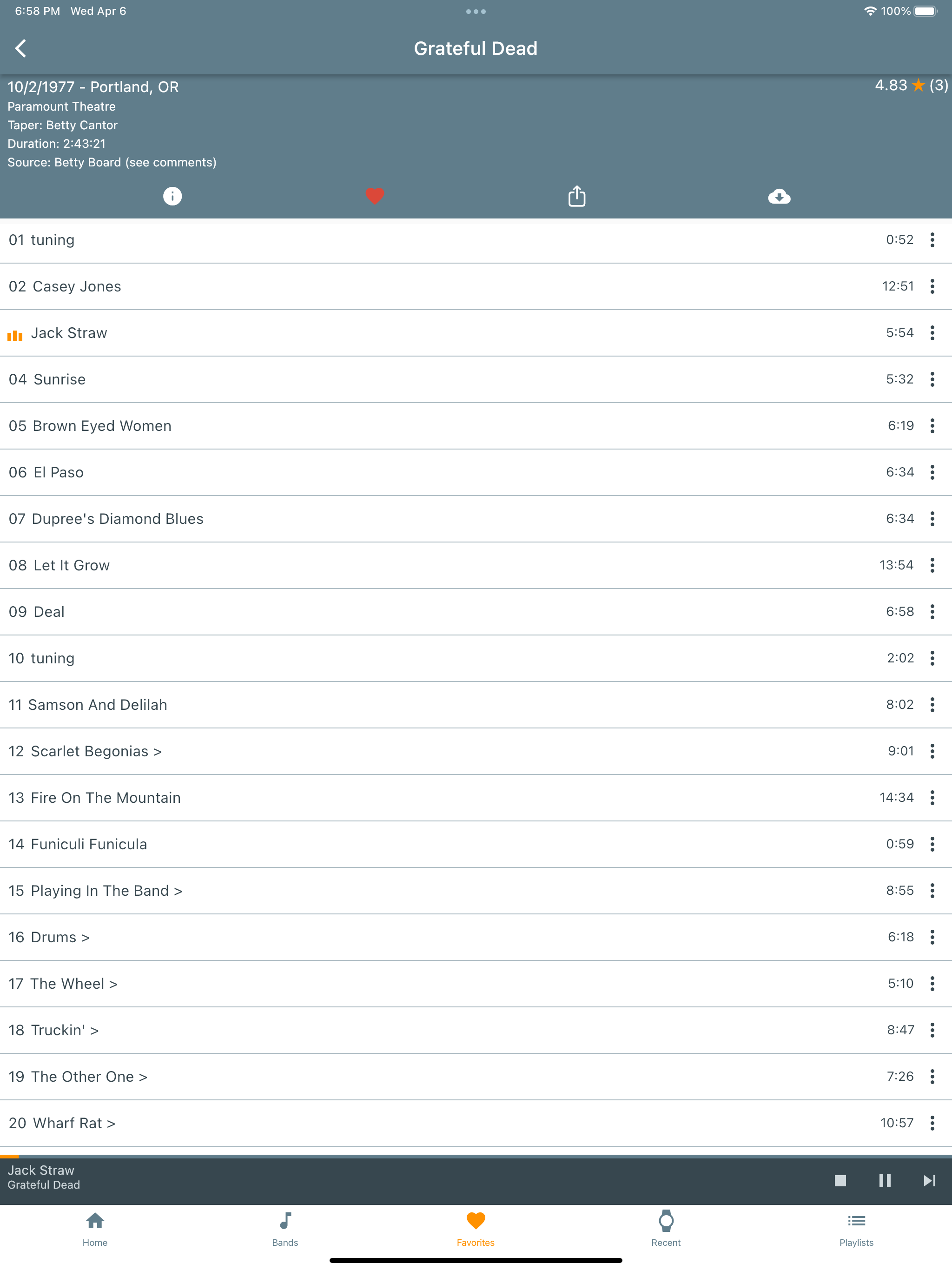Pause the currently playing Jack Straw
This screenshot has height=1270, width=952.
coord(885,1181)
